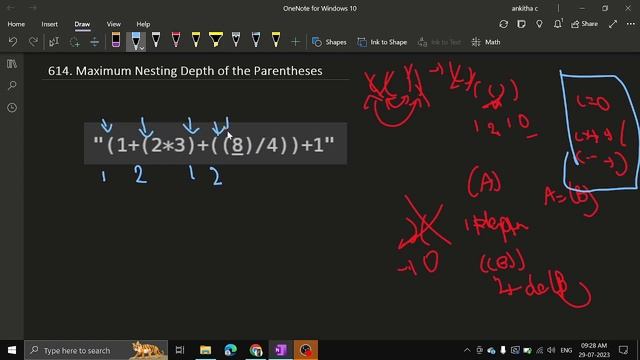640x360 pixels.
Task: Open Task View on the taskbar
Action: click(x=180, y=350)
